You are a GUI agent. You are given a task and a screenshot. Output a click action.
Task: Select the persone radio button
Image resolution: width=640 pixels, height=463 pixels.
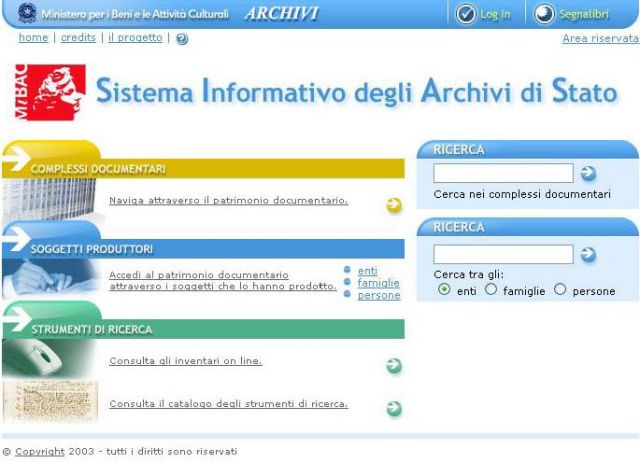560,290
